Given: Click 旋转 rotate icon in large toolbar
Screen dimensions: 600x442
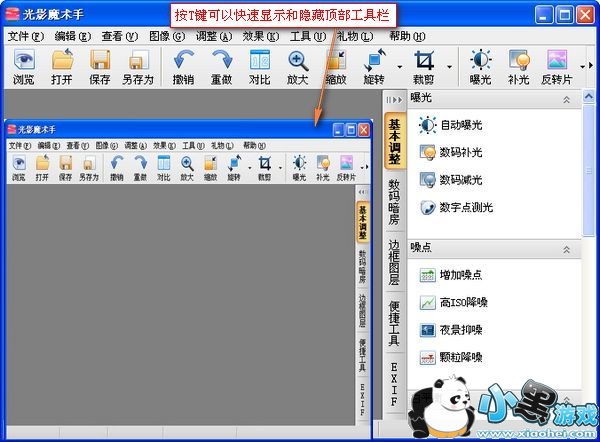Looking at the screenshot, I should (x=375, y=60).
